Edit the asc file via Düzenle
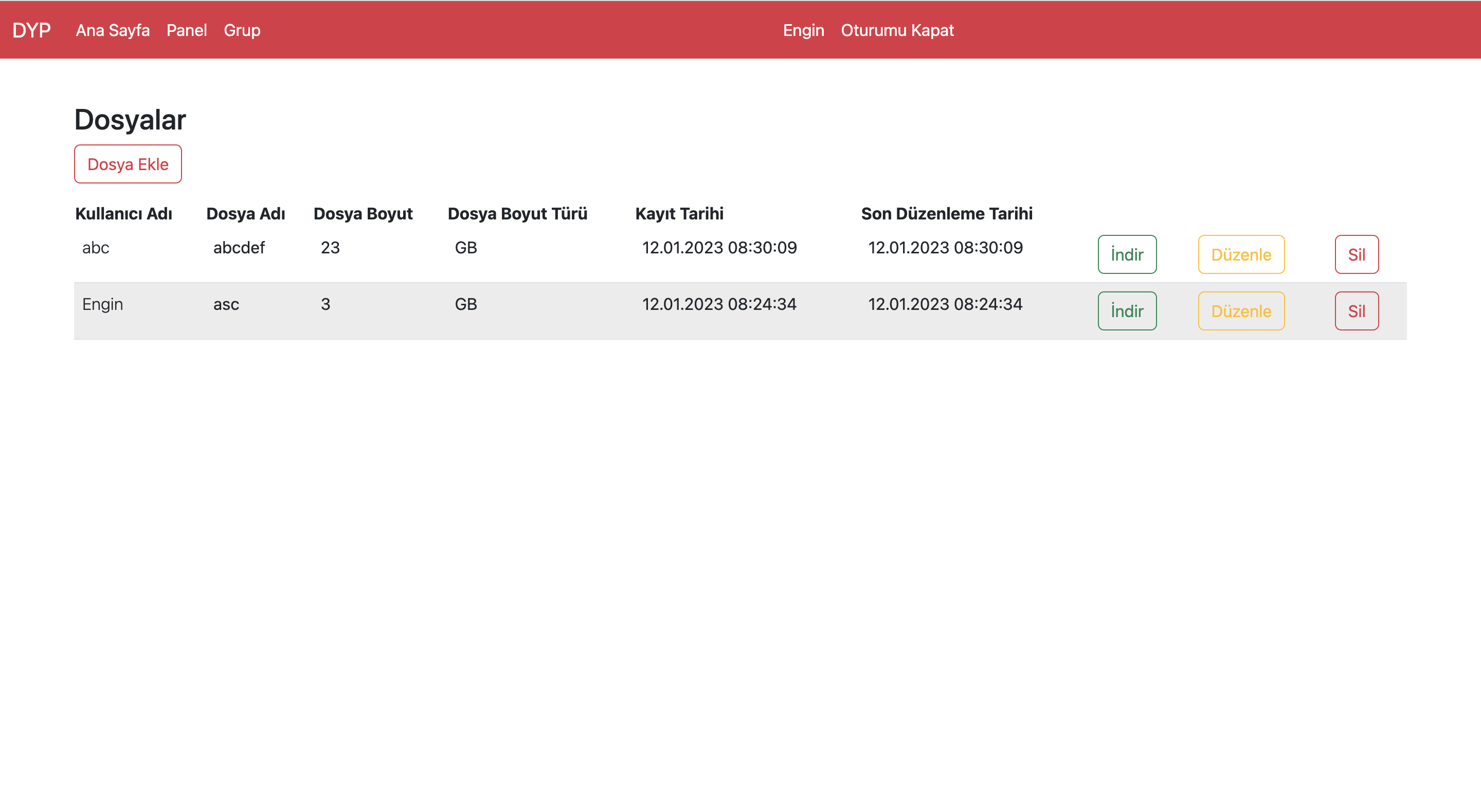Image resolution: width=1481 pixels, height=812 pixels. click(1241, 311)
